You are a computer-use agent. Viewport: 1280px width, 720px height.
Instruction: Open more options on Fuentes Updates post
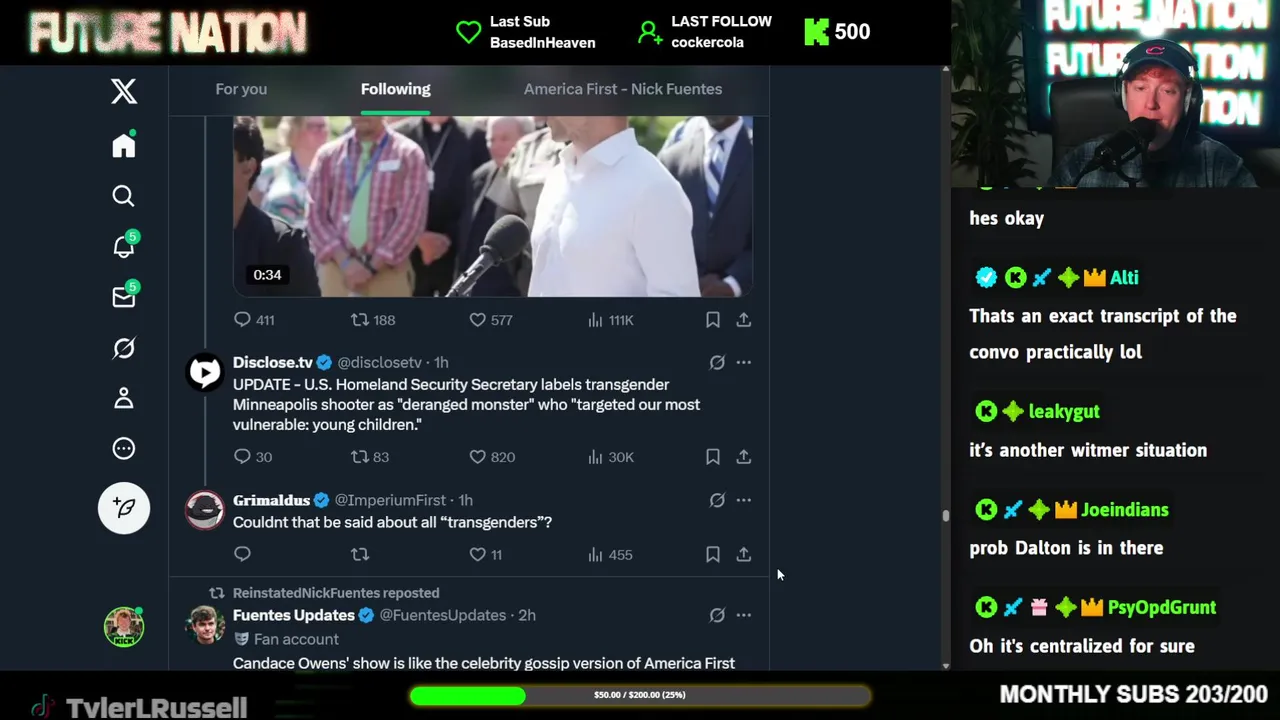coord(744,615)
